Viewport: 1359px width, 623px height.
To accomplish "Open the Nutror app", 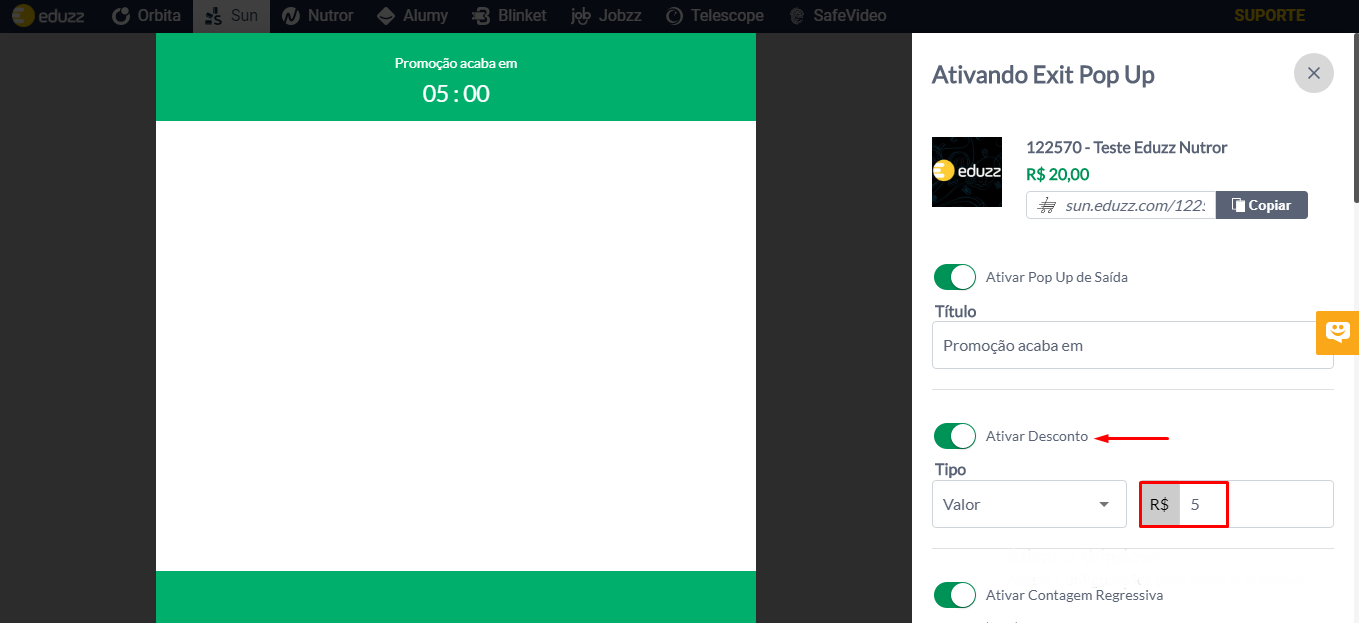I will coord(317,16).
